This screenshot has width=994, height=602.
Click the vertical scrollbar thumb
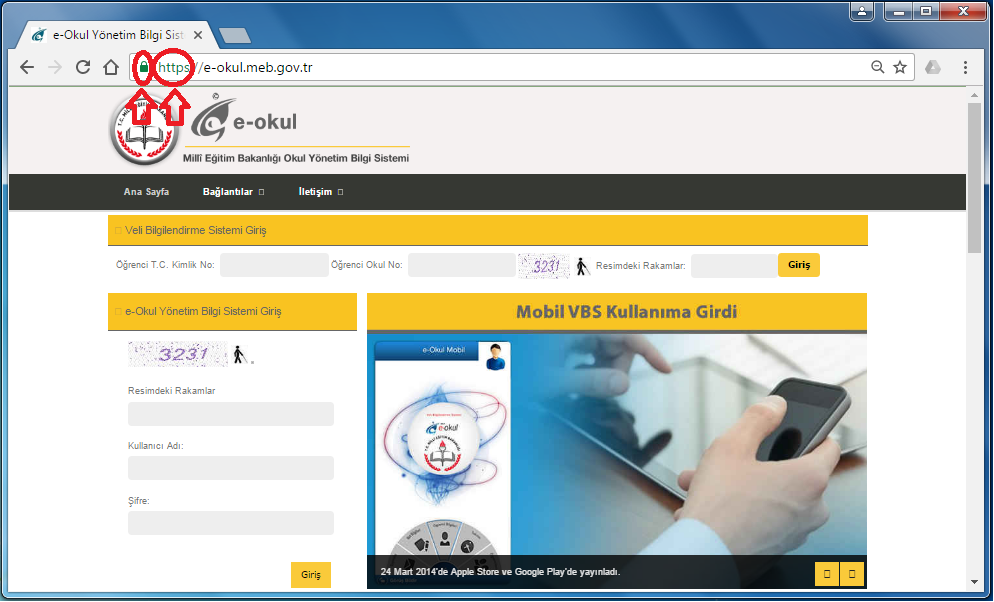coord(974,177)
